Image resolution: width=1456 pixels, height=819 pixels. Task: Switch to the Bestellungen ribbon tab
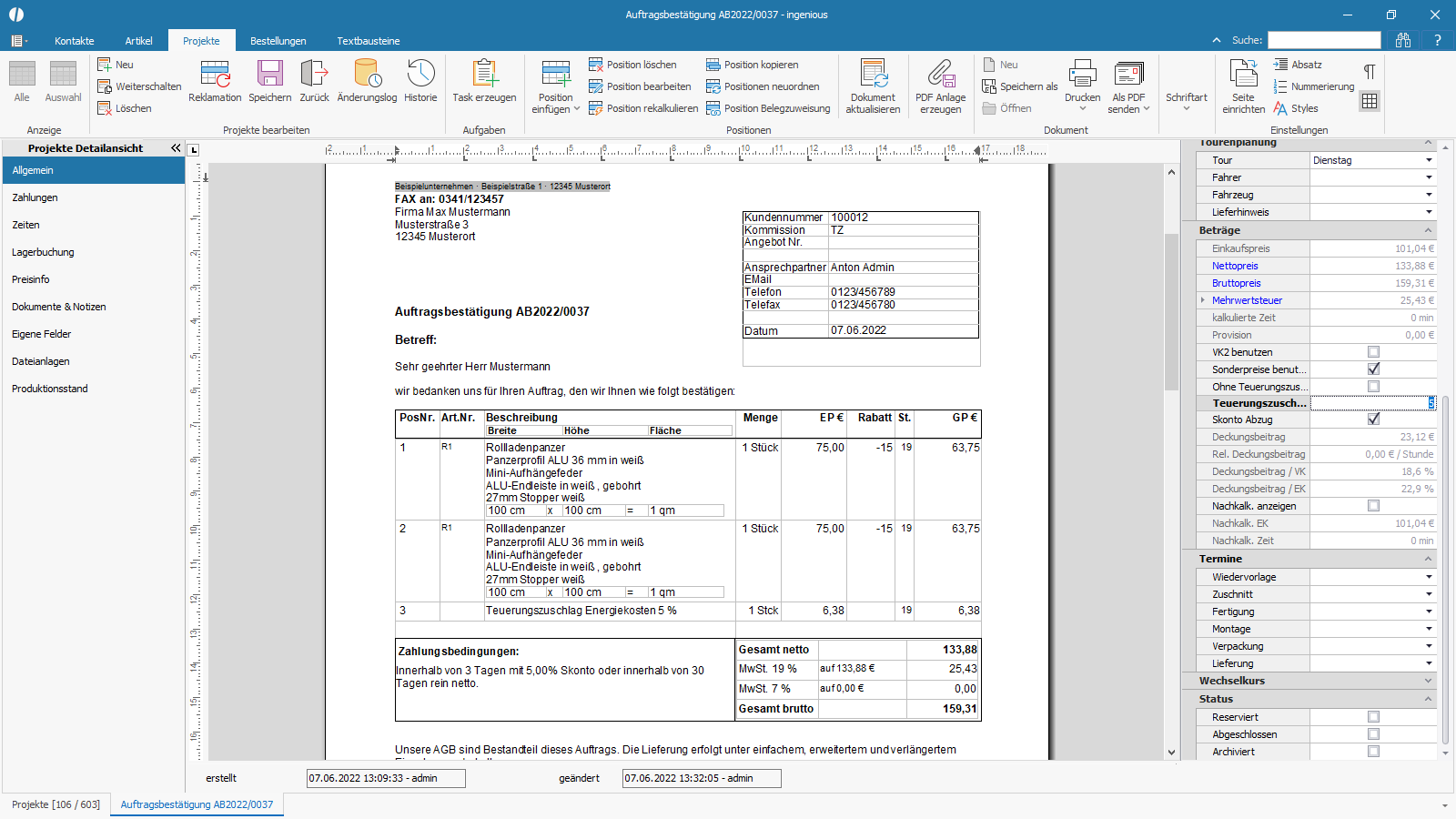[278, 41]
